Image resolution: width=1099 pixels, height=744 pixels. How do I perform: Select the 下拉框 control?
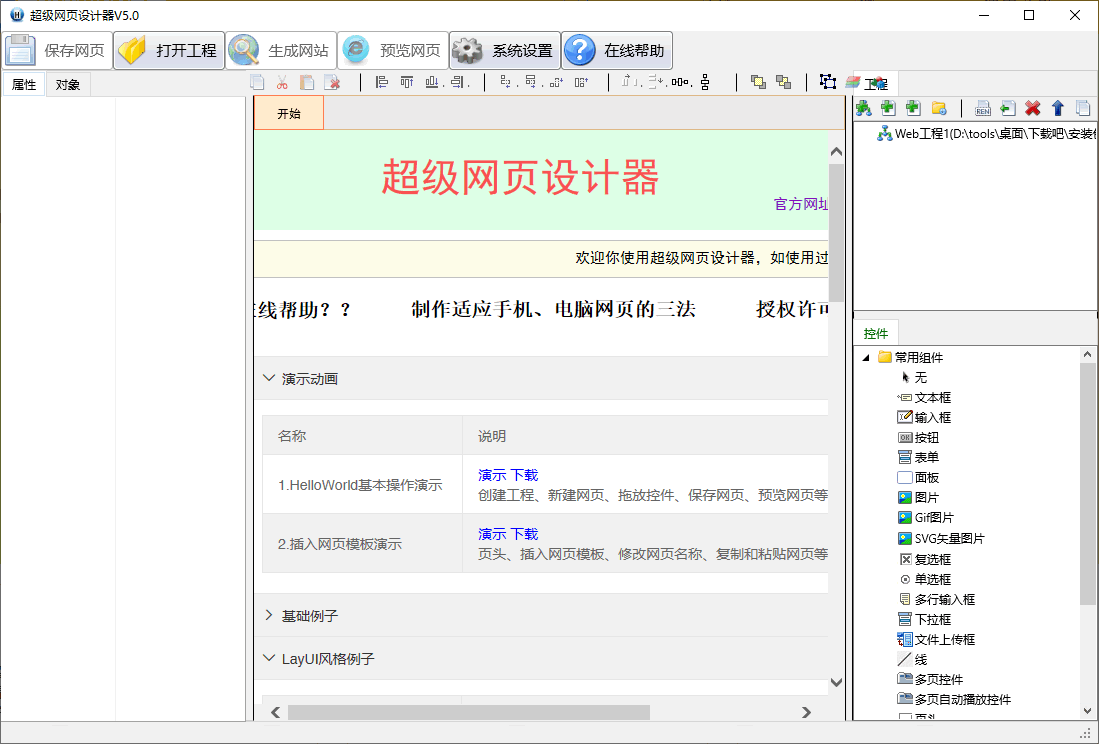(x=924, y=619)
